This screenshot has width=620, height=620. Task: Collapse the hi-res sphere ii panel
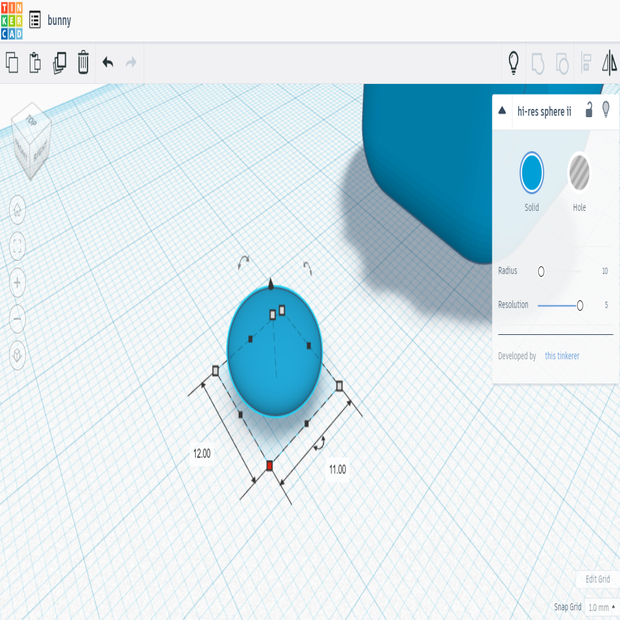tap(503, 111)
